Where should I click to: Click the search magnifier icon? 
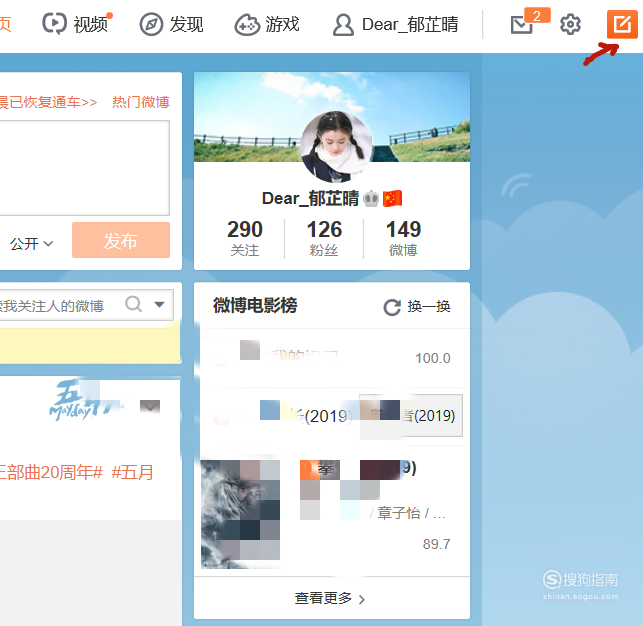click(x=134, y=304)
